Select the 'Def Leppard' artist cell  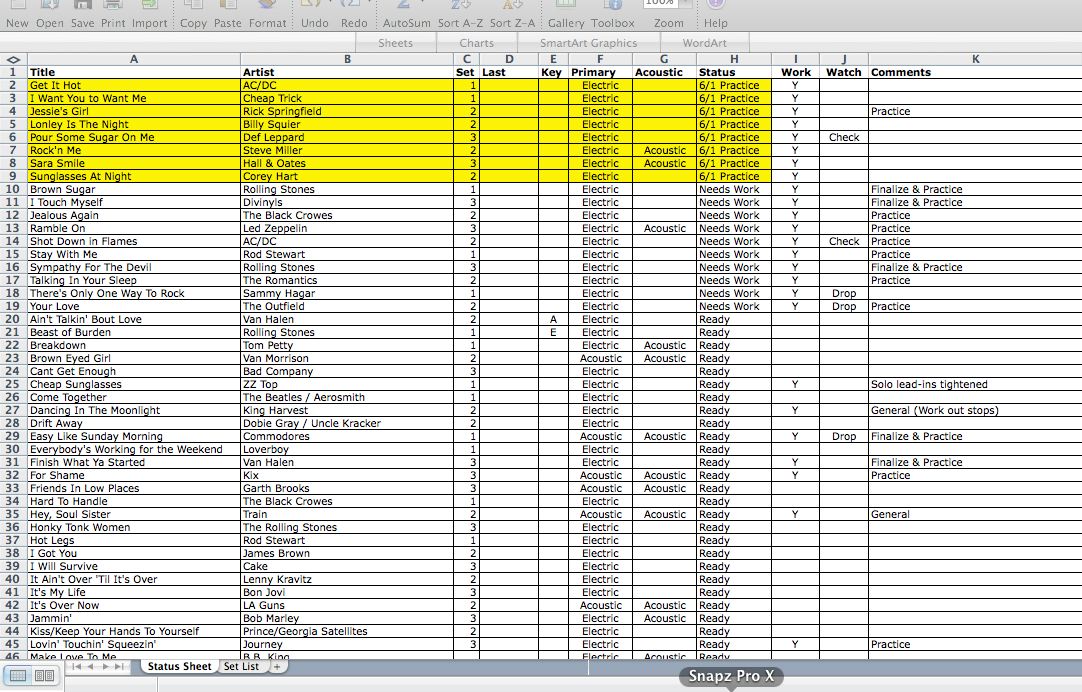(x=347, y=137)
